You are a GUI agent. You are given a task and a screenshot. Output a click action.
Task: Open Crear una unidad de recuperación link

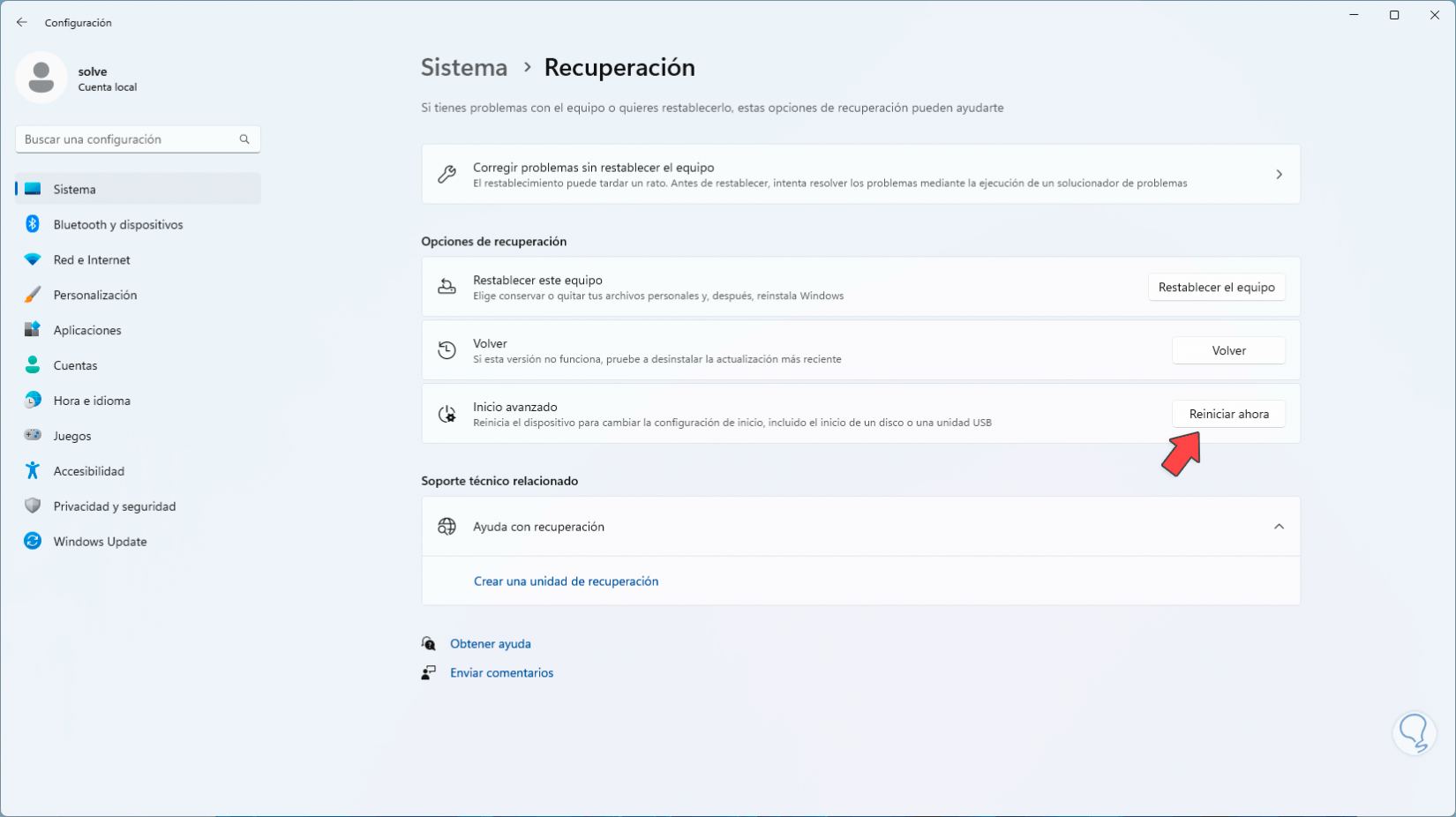click(x=566, y=581)
